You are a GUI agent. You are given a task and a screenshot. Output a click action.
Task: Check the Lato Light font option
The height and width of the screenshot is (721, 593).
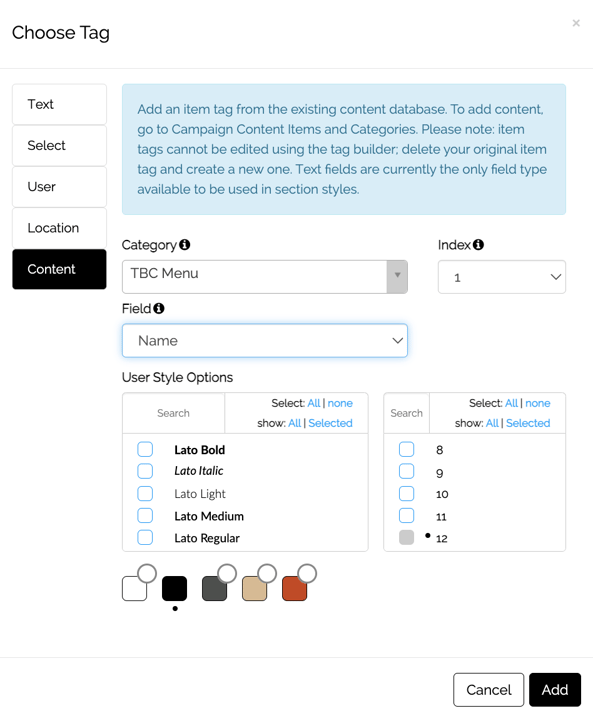pyautogui.click(x=145, y=493)
